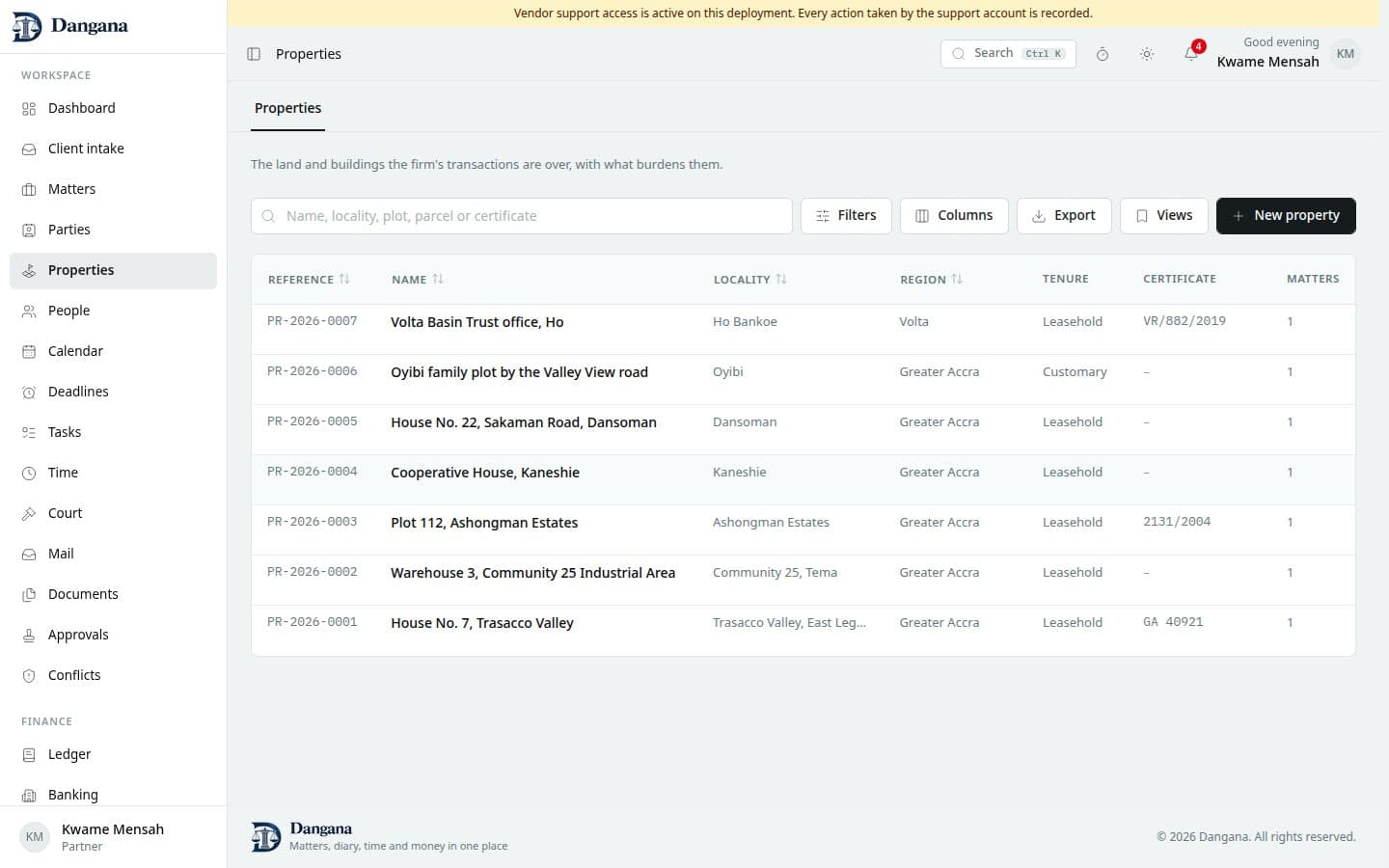Open notifications bell with badge
The image size is (1389, 868).
1192,53
